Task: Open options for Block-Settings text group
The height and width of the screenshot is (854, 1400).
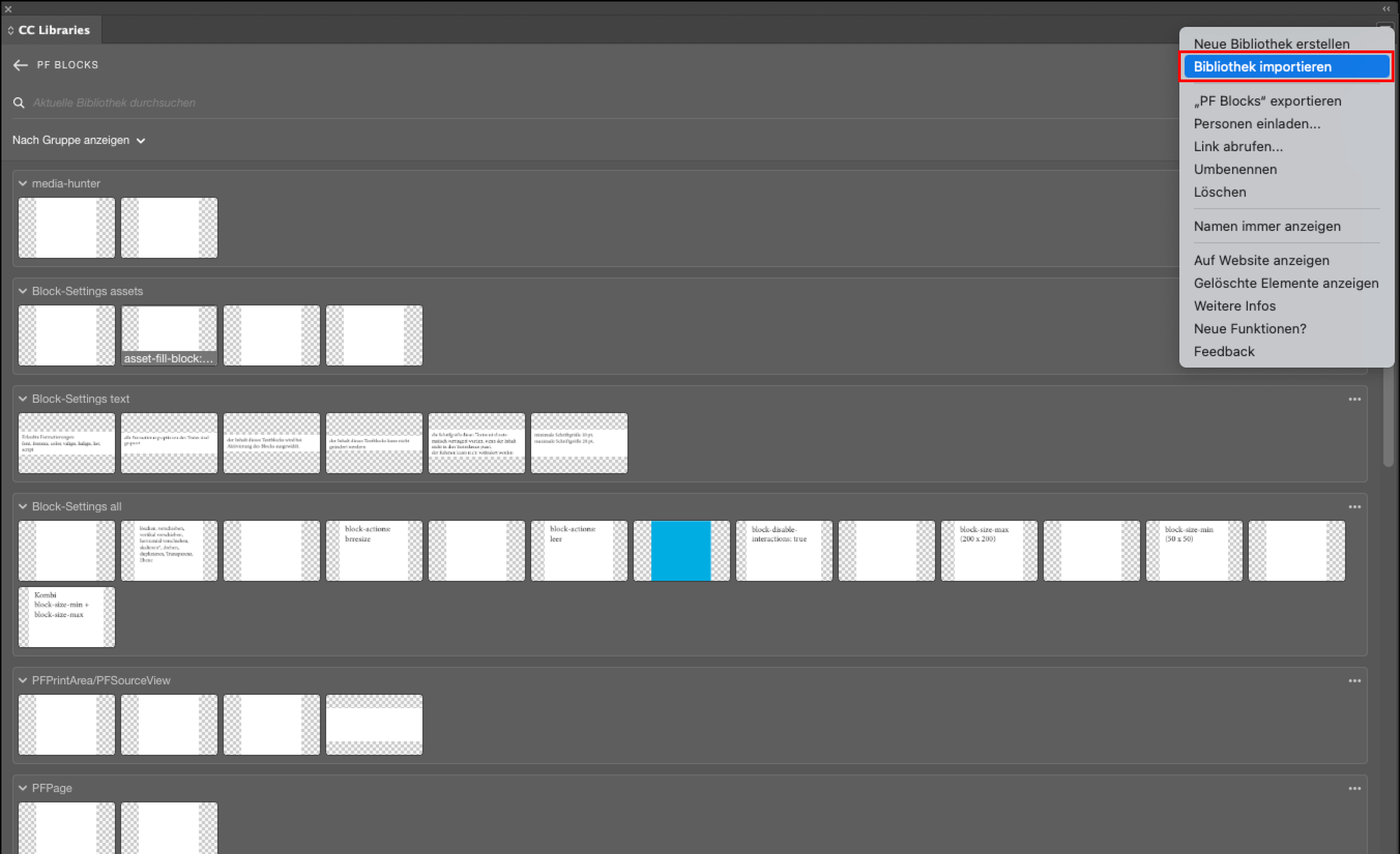Action: (x=1354, y=399)
